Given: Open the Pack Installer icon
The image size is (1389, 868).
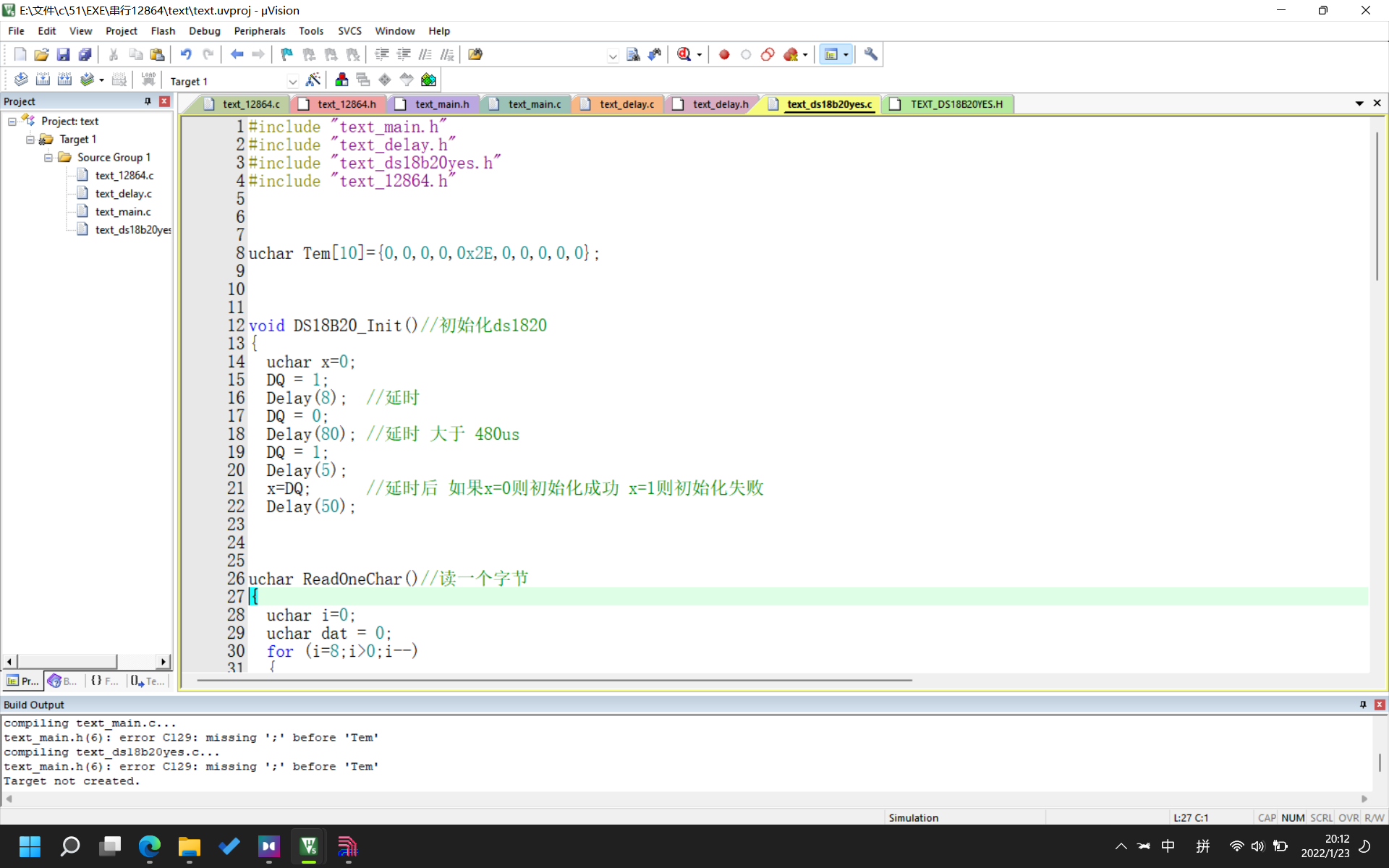Looking at the screenshot, I should coord(429,80).
